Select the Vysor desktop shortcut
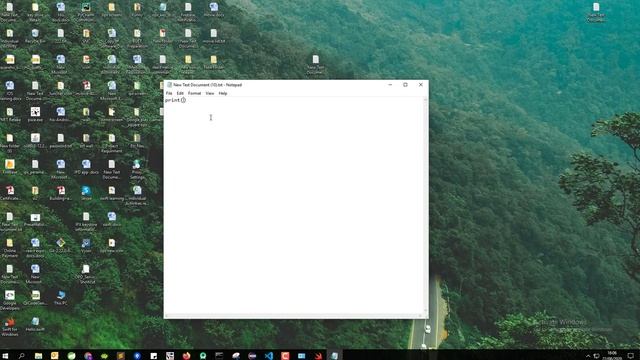This screenshot has height=360, width=640. 86,246
